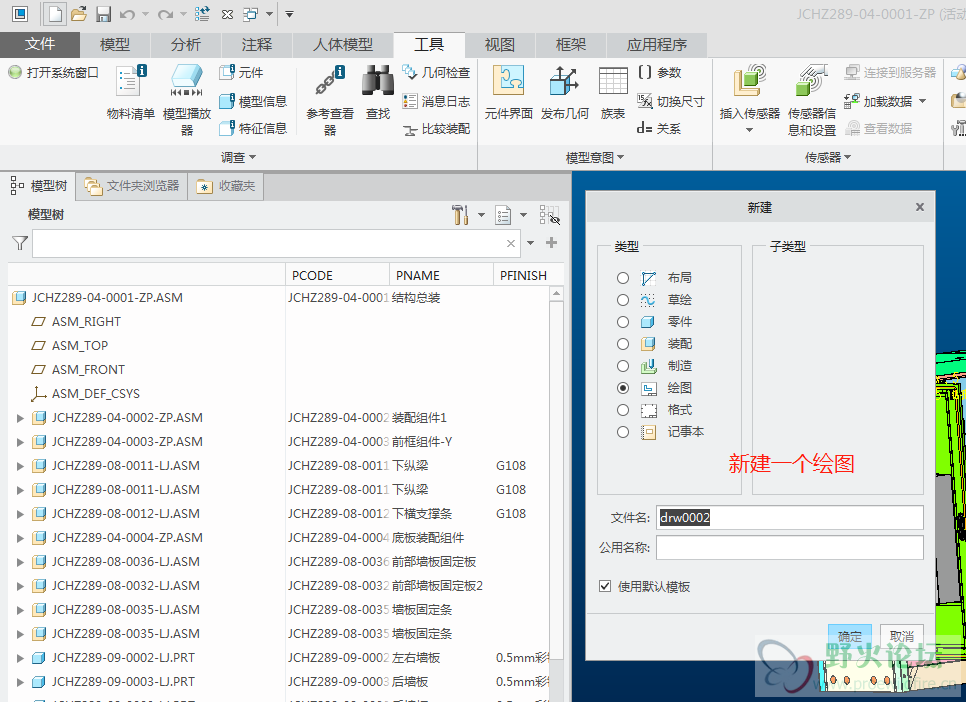Image resolution: width=966 pixels, height=702 pixels.
Task: Switch to 模型 ribbon tab
Action: [115, 44]
